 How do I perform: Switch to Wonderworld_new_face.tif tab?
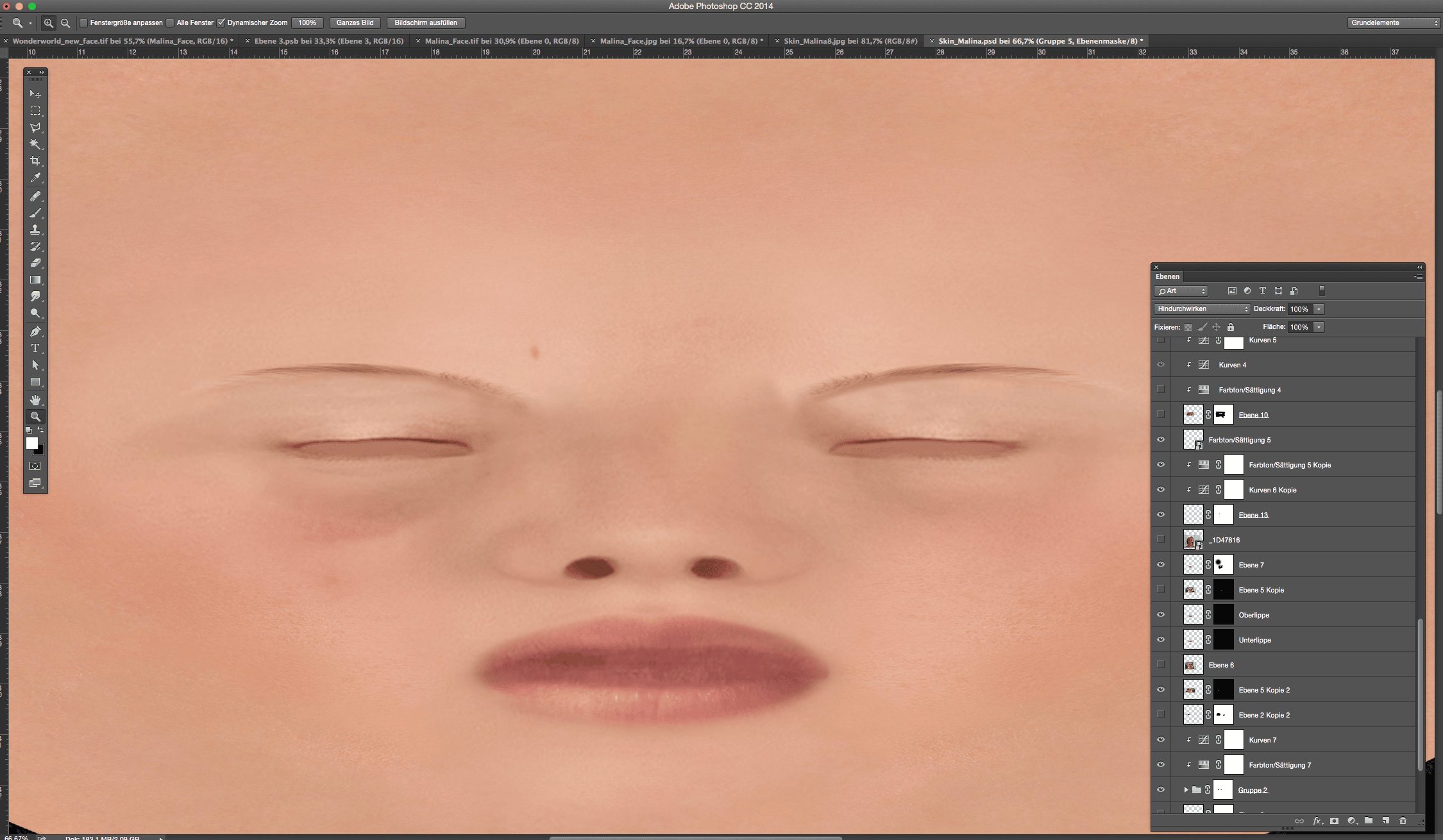coord(123,41)
